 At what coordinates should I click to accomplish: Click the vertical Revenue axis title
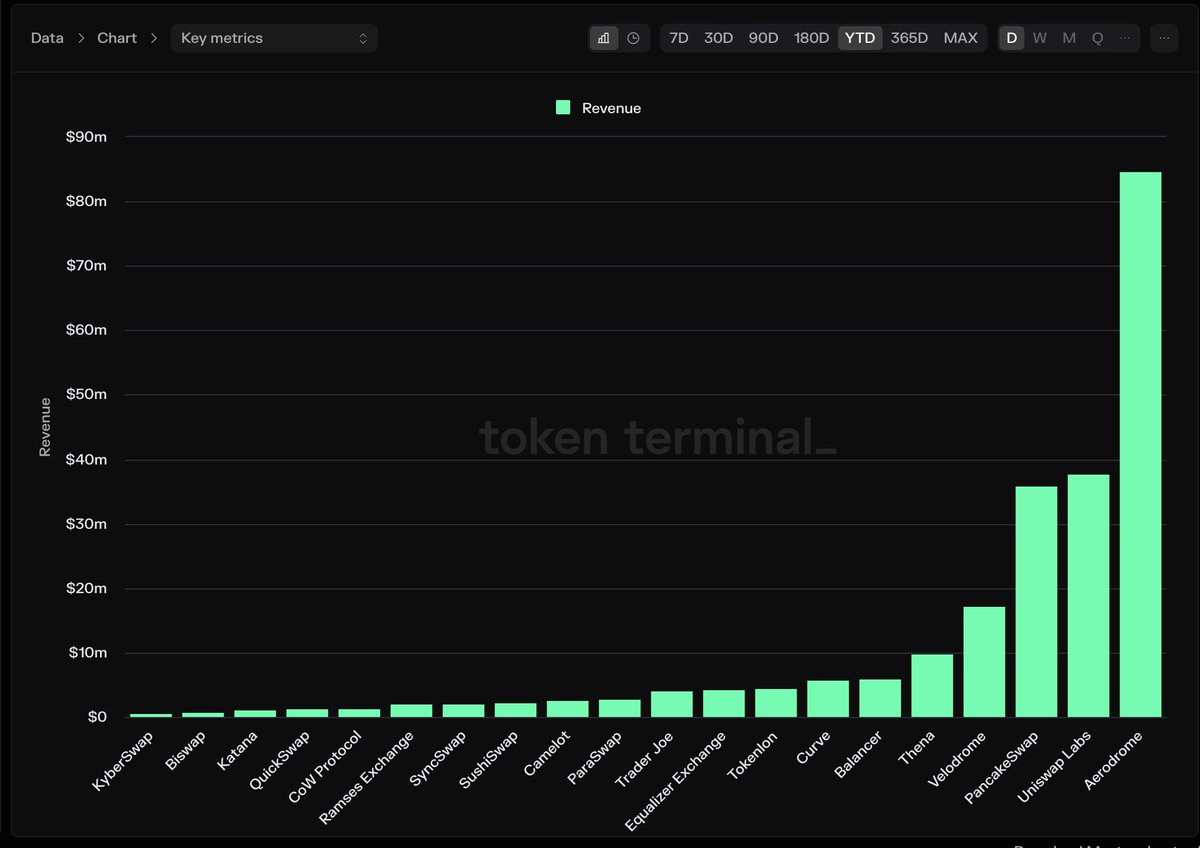point(45,427)
